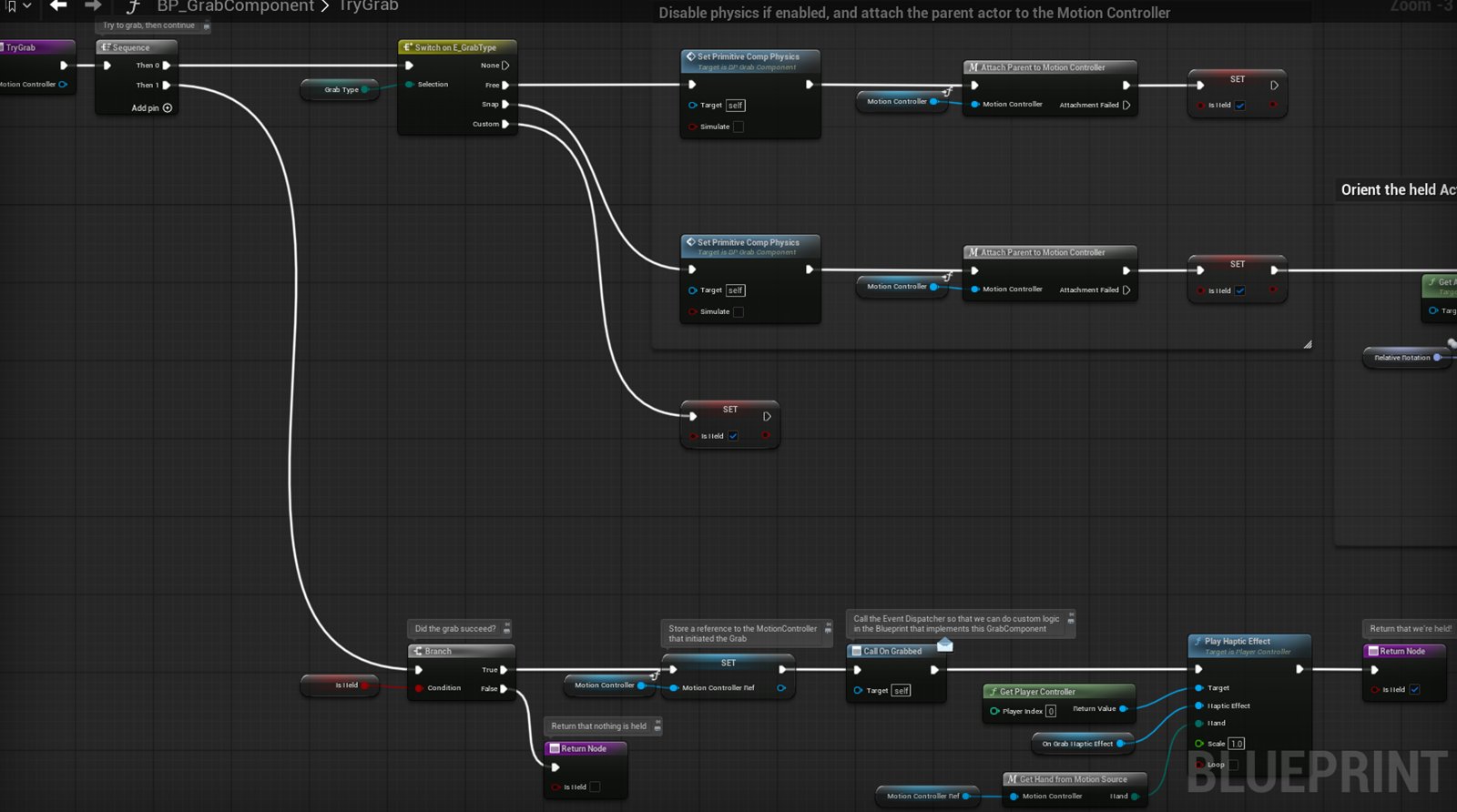This screenshot has width=1457, height=812.
Task: Click the Return Value pin on Get Player Controller
Action: click(1123, 709)
